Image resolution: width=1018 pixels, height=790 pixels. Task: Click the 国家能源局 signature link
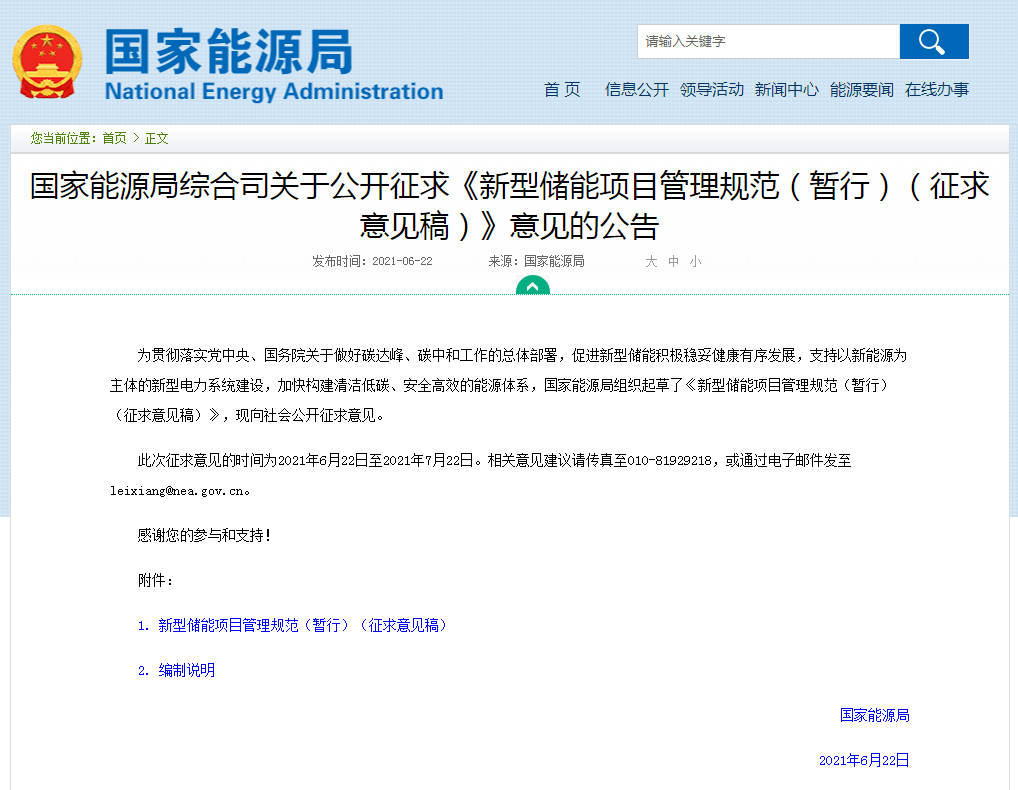point(875,715)
